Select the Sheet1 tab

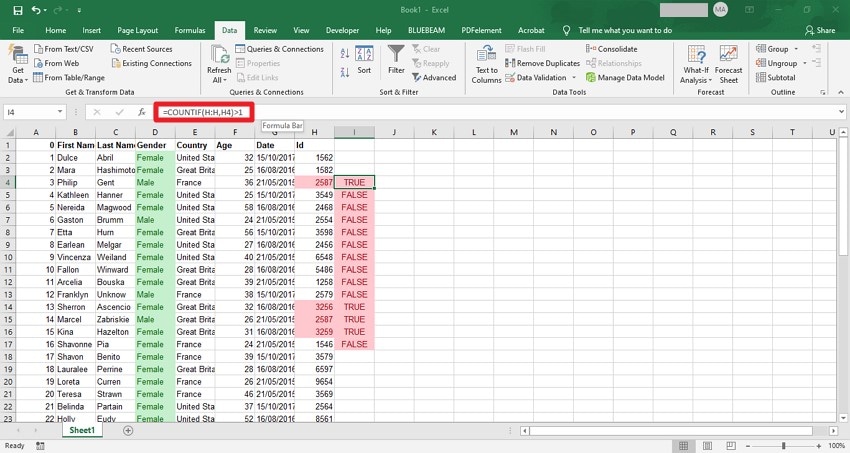(x=82, y=430)
